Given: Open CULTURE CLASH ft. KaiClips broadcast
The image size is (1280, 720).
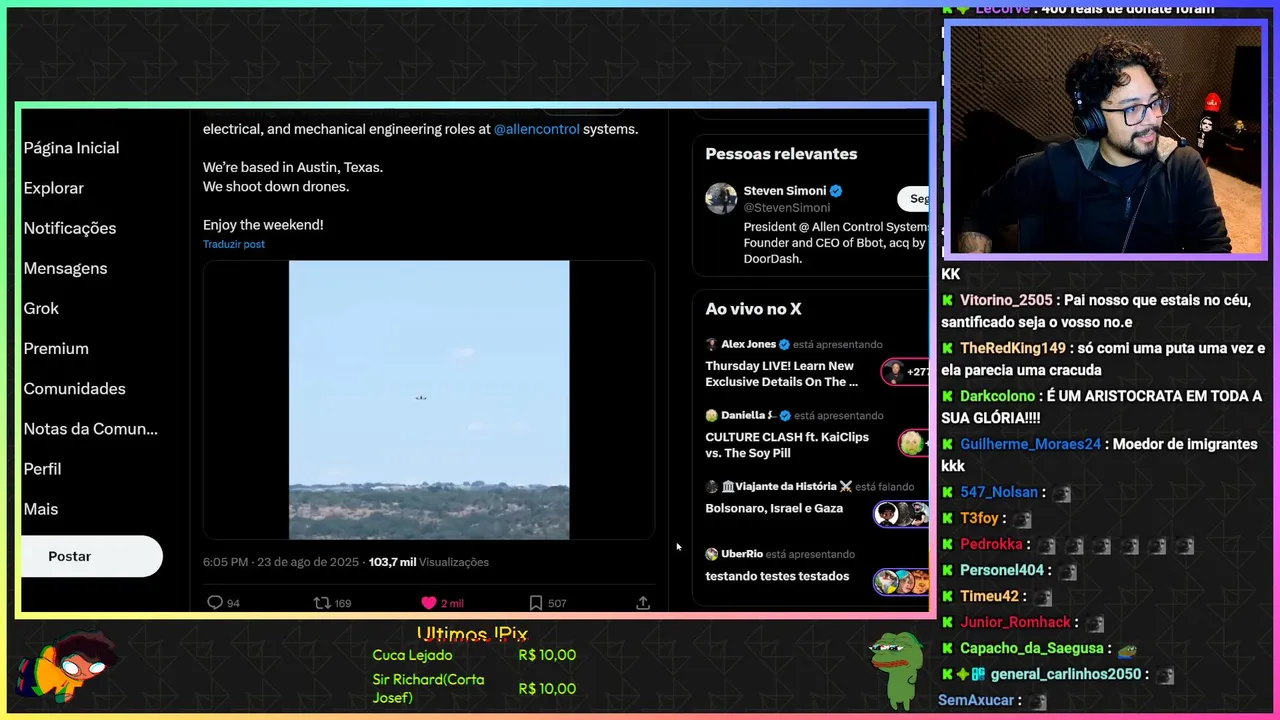Looking at the screenshot, I should [x=786, y=445].
